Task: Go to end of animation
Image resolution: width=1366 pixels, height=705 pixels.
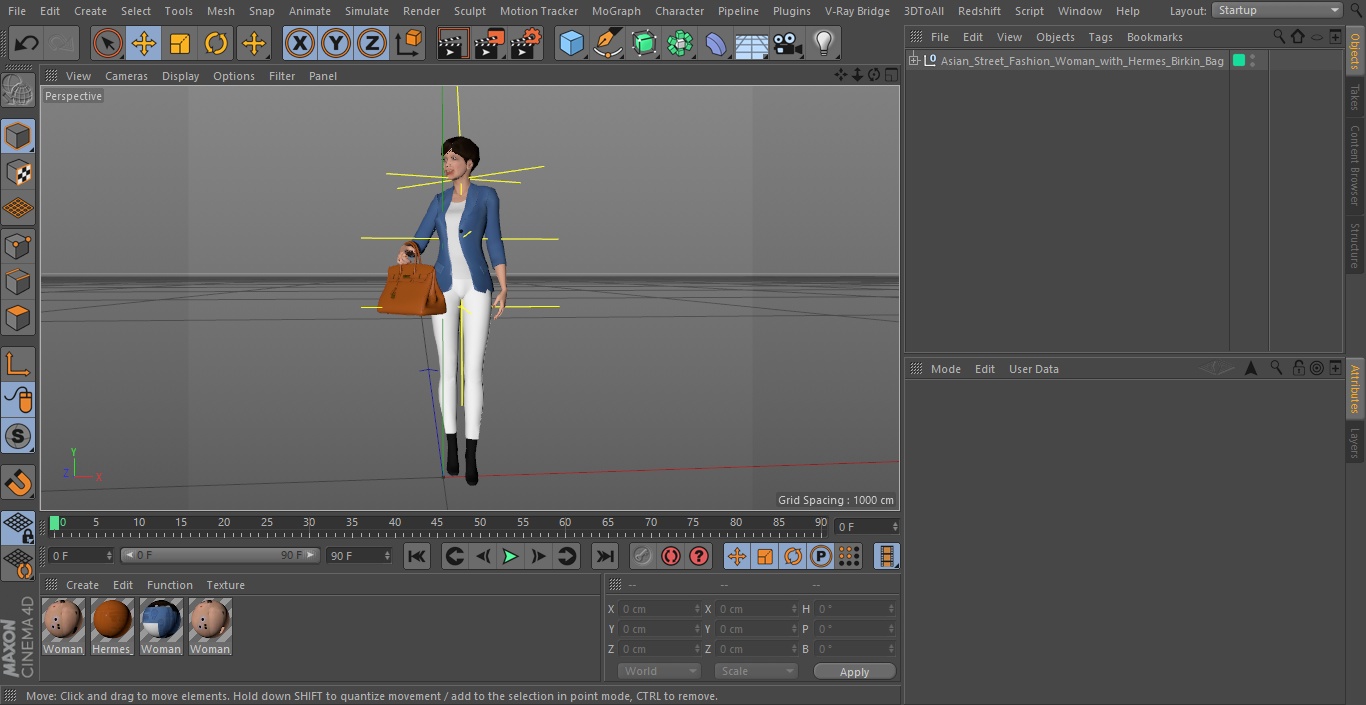Action: (x=605, y=556)
